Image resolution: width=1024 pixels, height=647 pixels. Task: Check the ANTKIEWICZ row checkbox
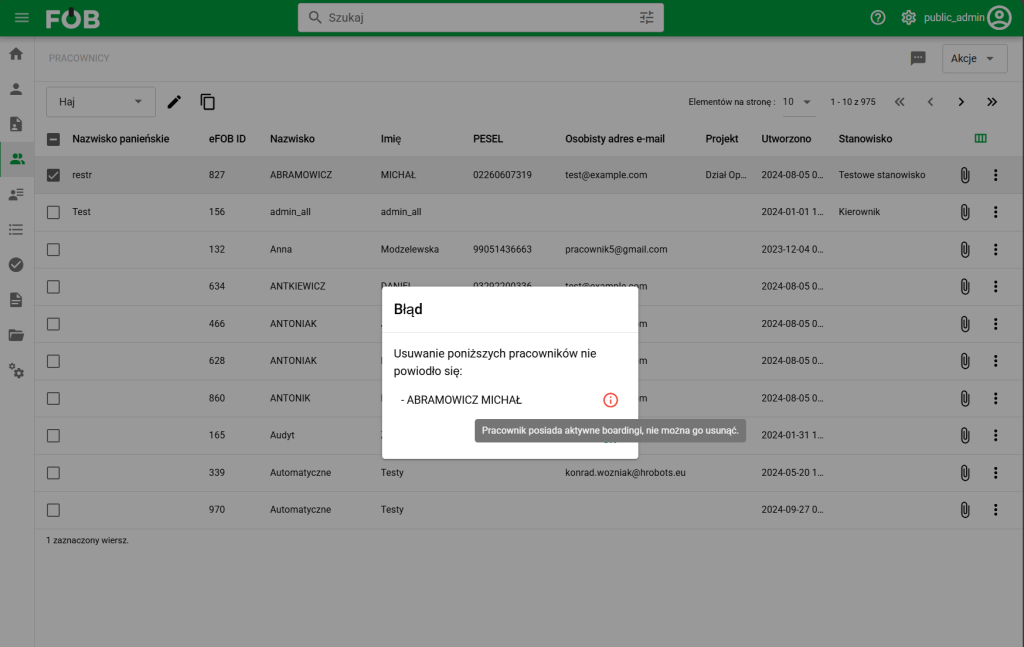(x=54, y=287)
